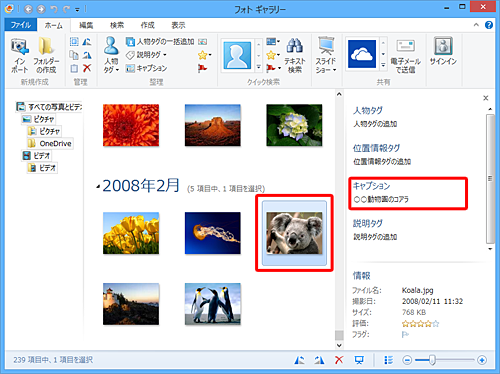
Task: Select すべての写真とビデオ in the tree
Action: 49,107
